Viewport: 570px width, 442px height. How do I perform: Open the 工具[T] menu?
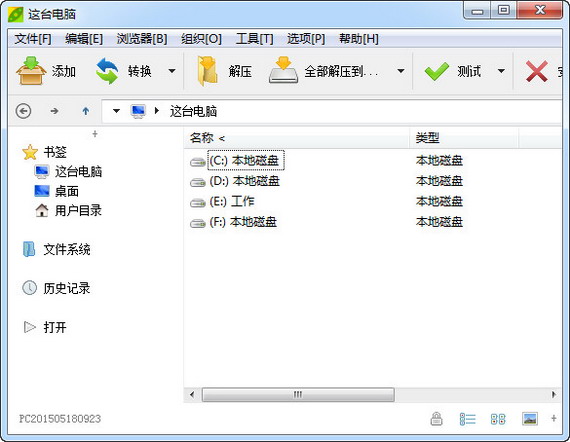pyautogui.click(x=255, y=39)
